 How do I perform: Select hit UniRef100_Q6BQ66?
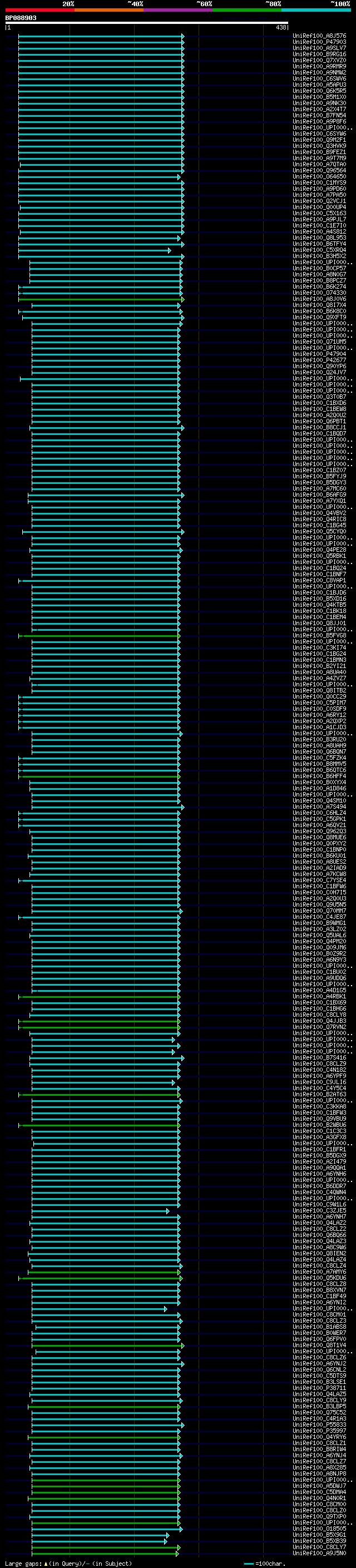319,1235
